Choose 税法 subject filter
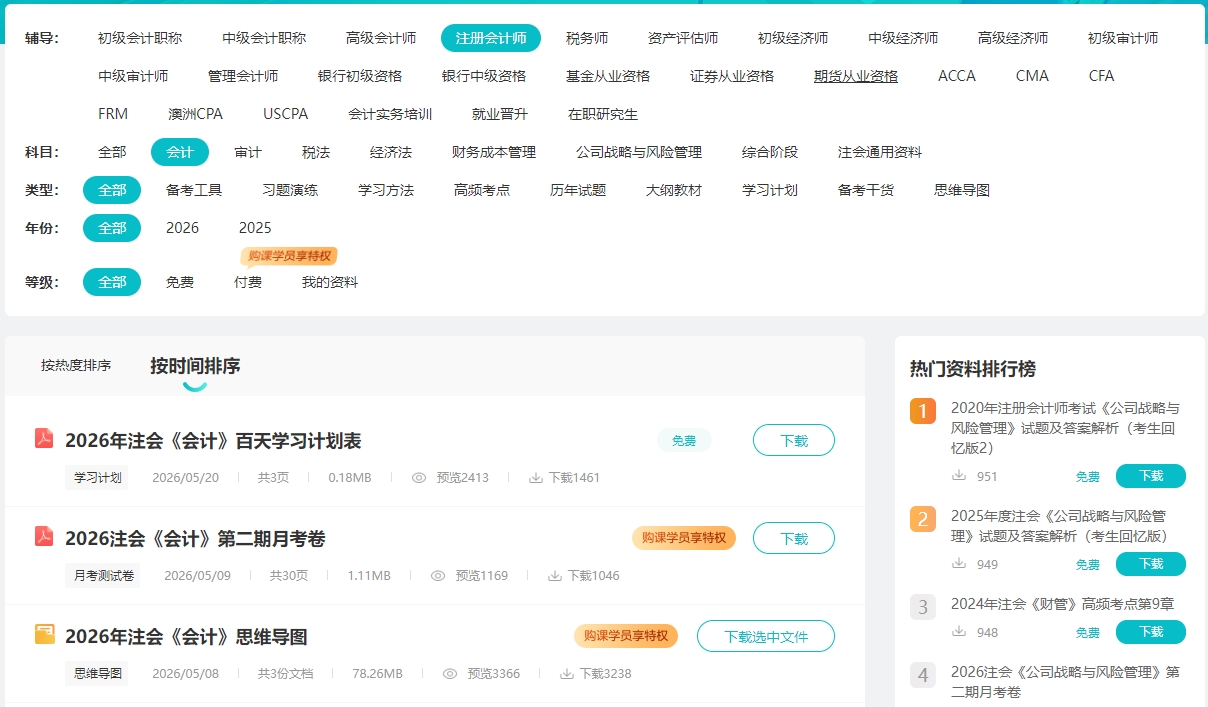The image size is (1208, 707). tap(316, 152)
